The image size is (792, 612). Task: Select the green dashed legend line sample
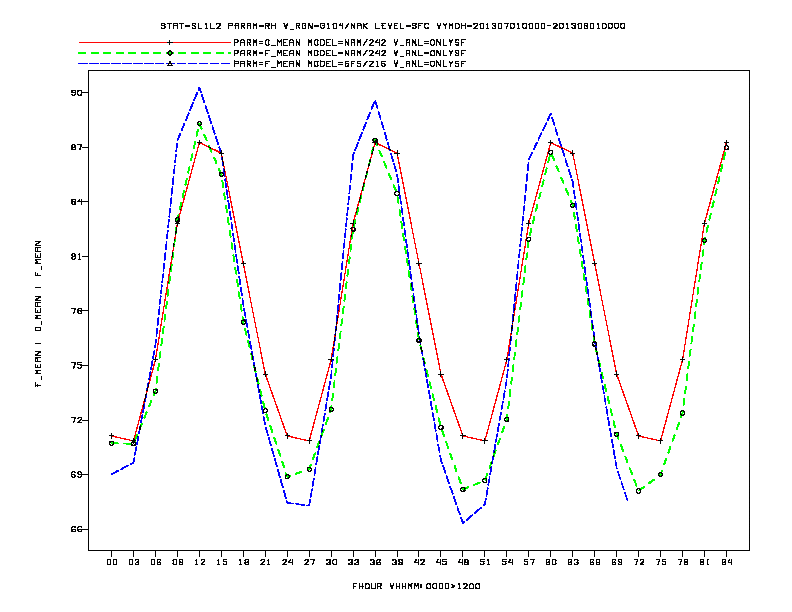155,53
